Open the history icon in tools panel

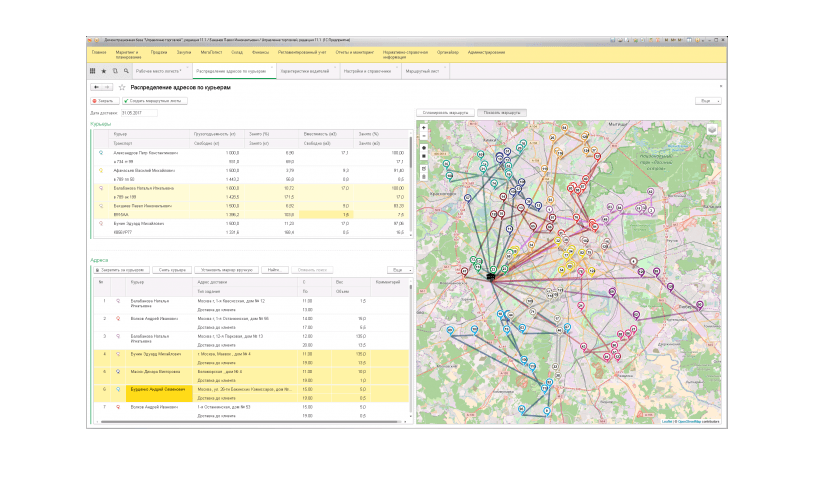115,71
